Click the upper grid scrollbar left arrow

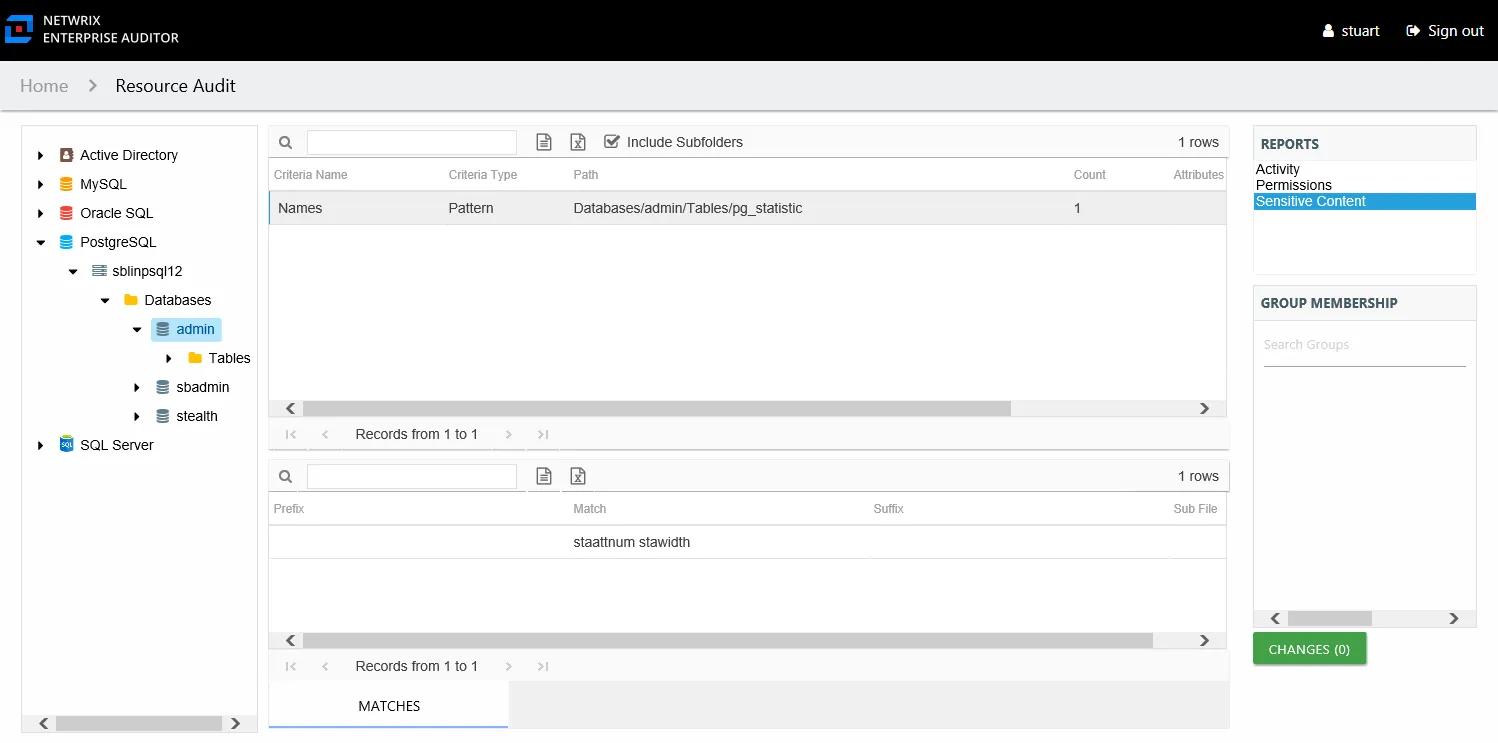[291, 408]
